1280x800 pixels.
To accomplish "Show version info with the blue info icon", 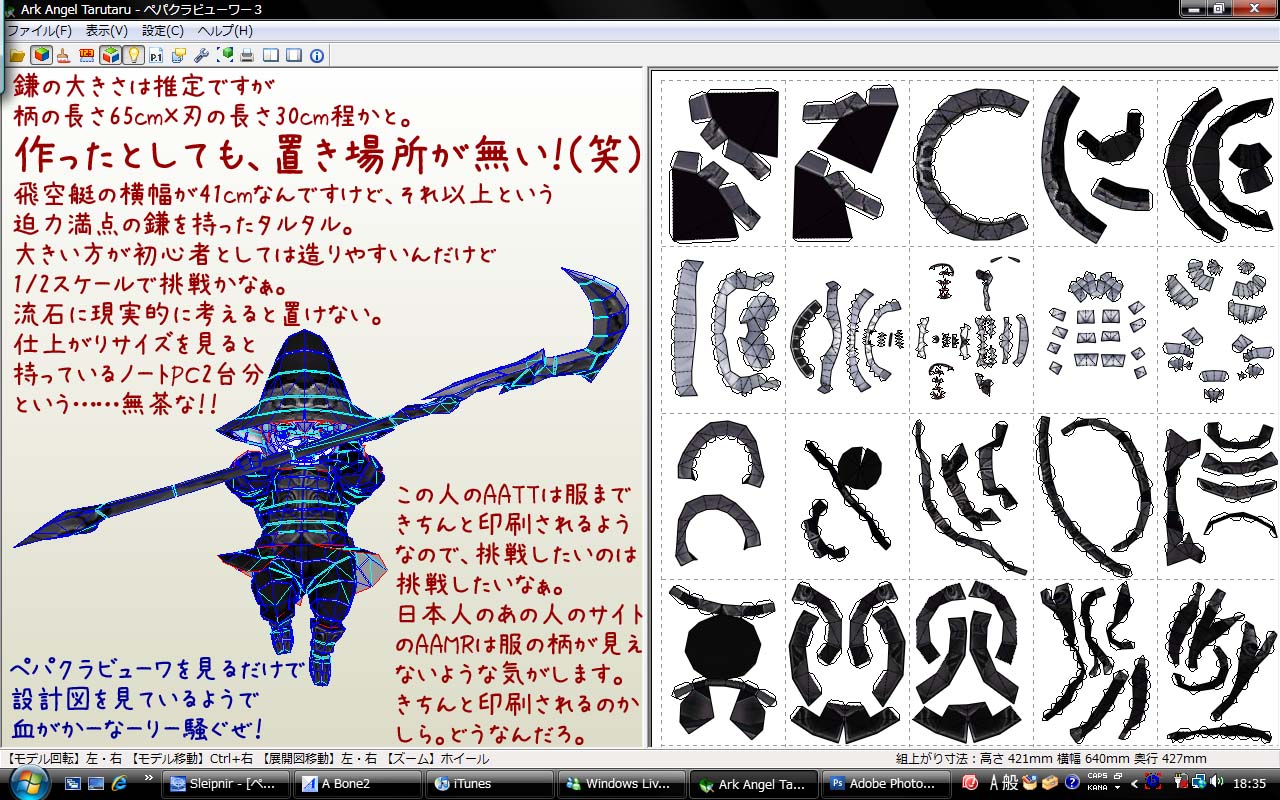I will [317, 55].
